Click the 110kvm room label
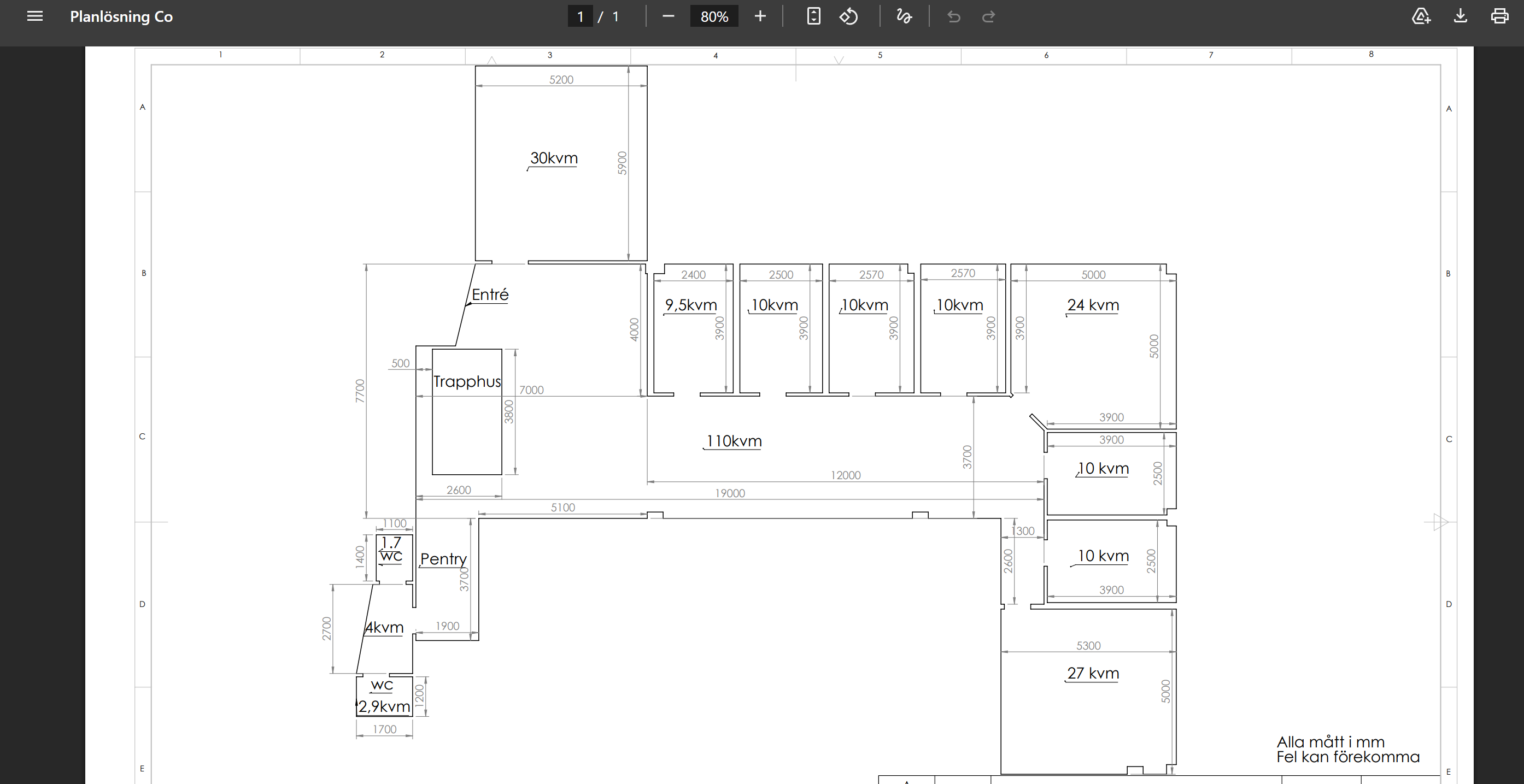 pyautogui.click(x=734, y=441)
